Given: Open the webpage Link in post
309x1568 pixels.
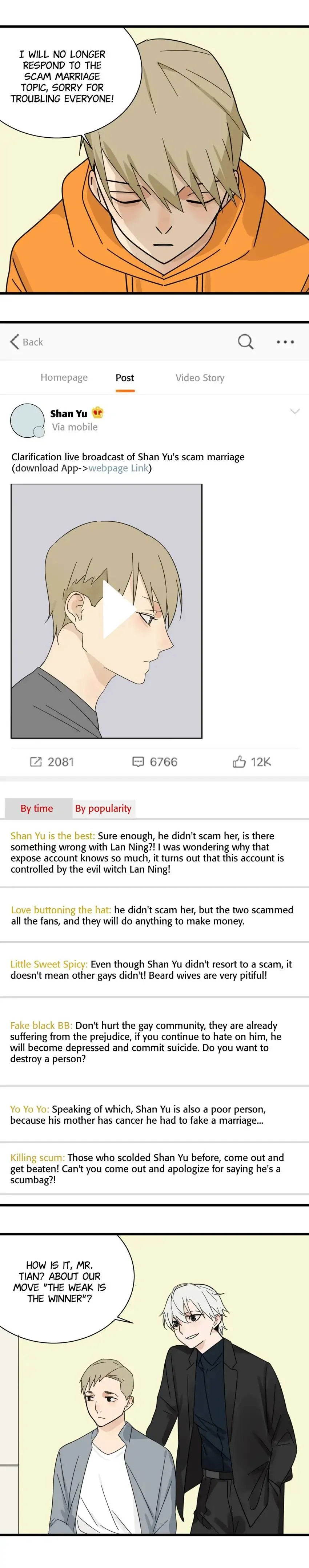Looking at the screenshot, I should click(x=118, y=468).
